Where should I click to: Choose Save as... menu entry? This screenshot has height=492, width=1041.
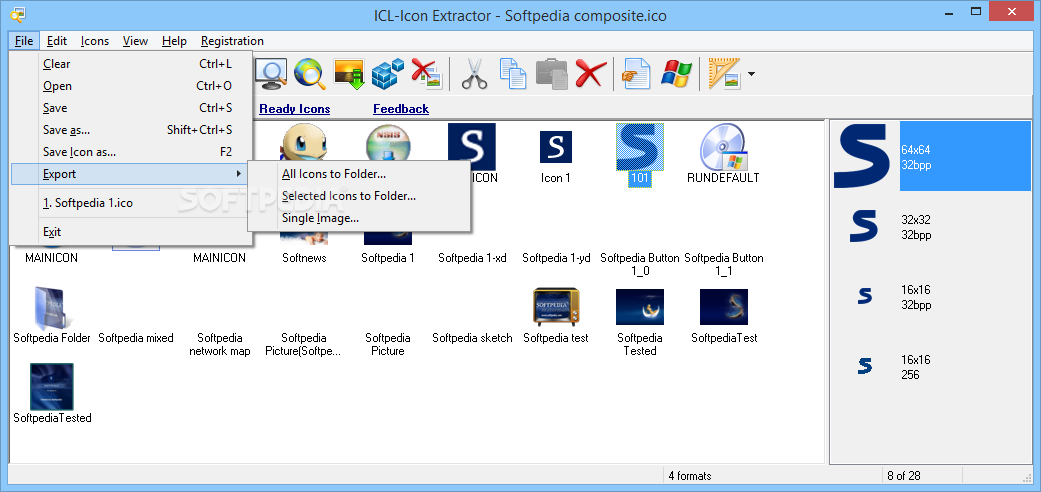coord(131,129)
